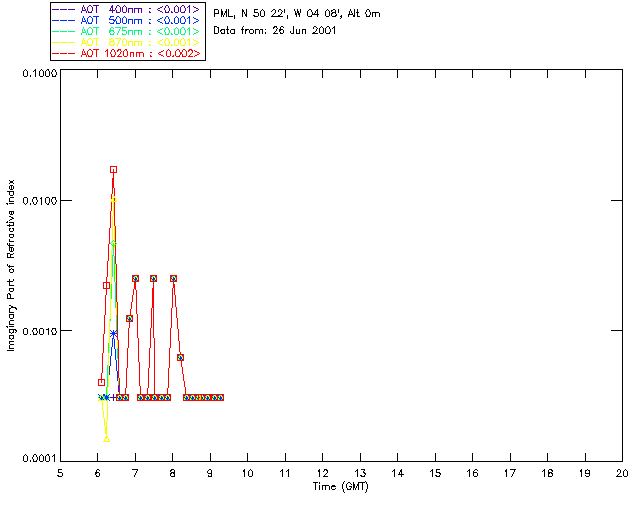Click the peak data marker at time 8
This screenshot has width=640, height=512.
[x=173, y=278]
